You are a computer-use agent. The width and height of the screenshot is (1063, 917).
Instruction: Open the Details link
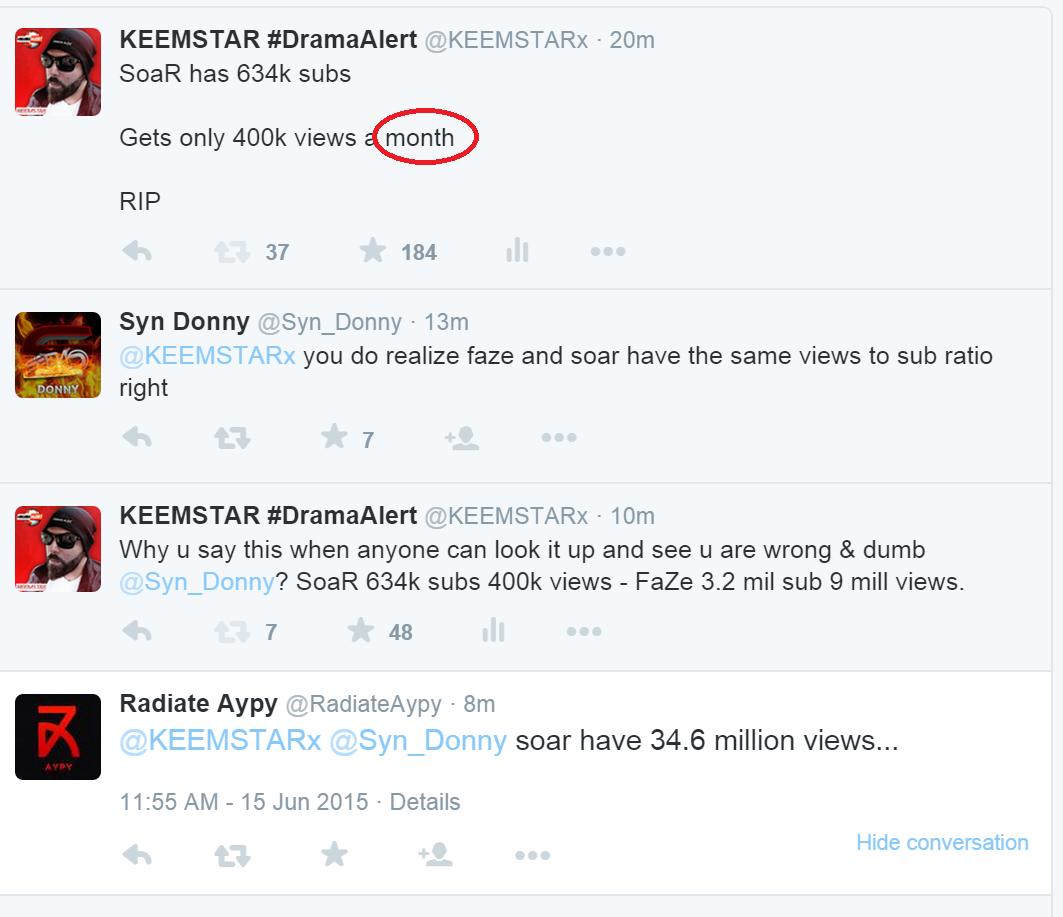pyautogui.click(x=425, y=802)
